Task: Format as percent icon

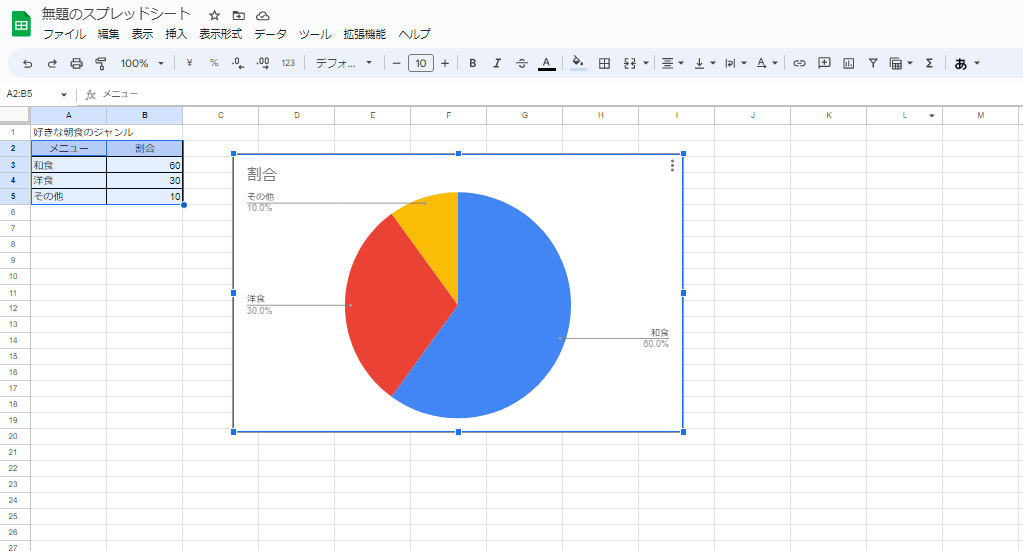Action: pos(214,63)
